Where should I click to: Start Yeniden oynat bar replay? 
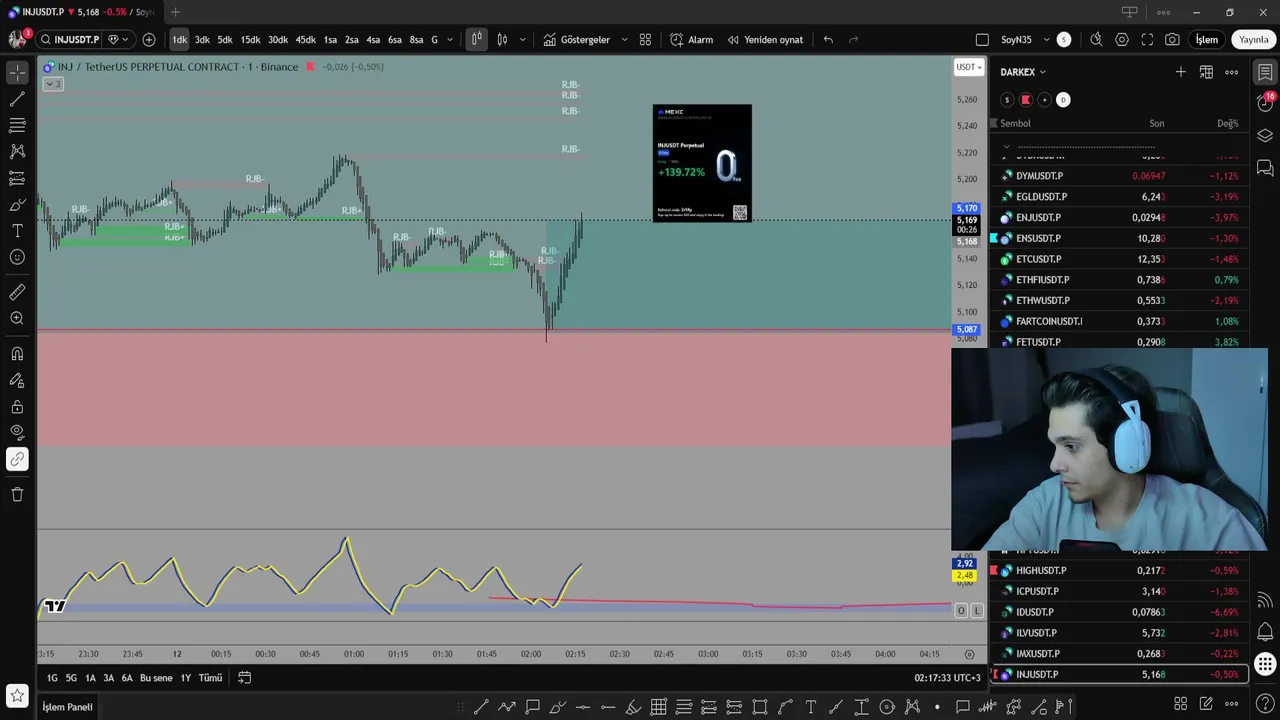[x=766, y=40]
